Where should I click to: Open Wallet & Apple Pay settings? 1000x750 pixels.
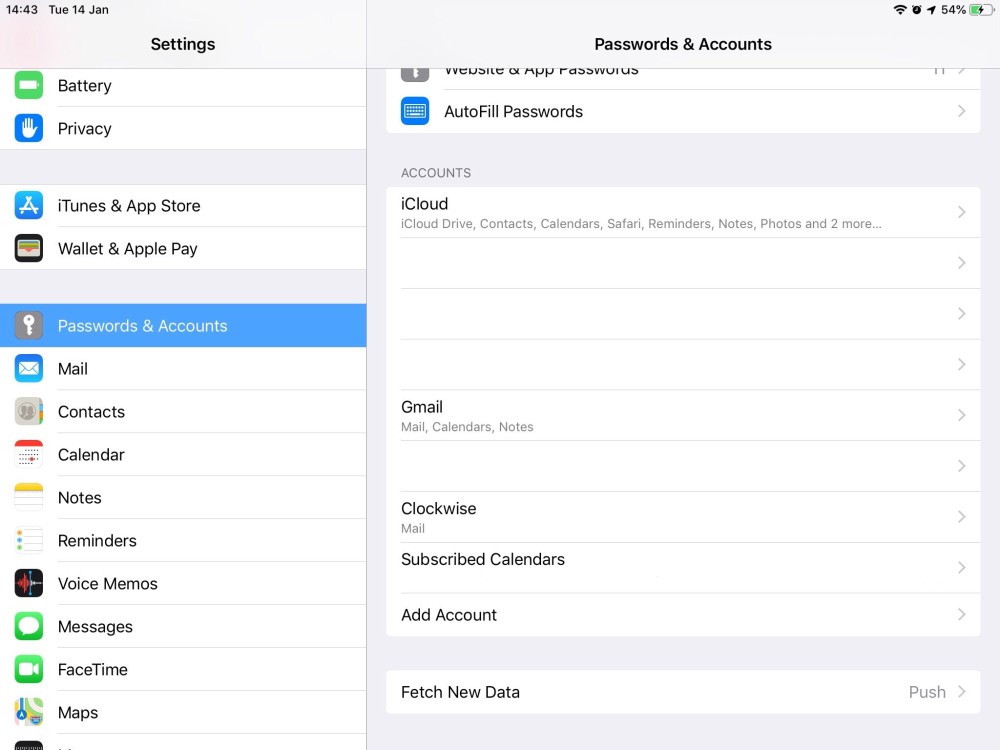183,249
